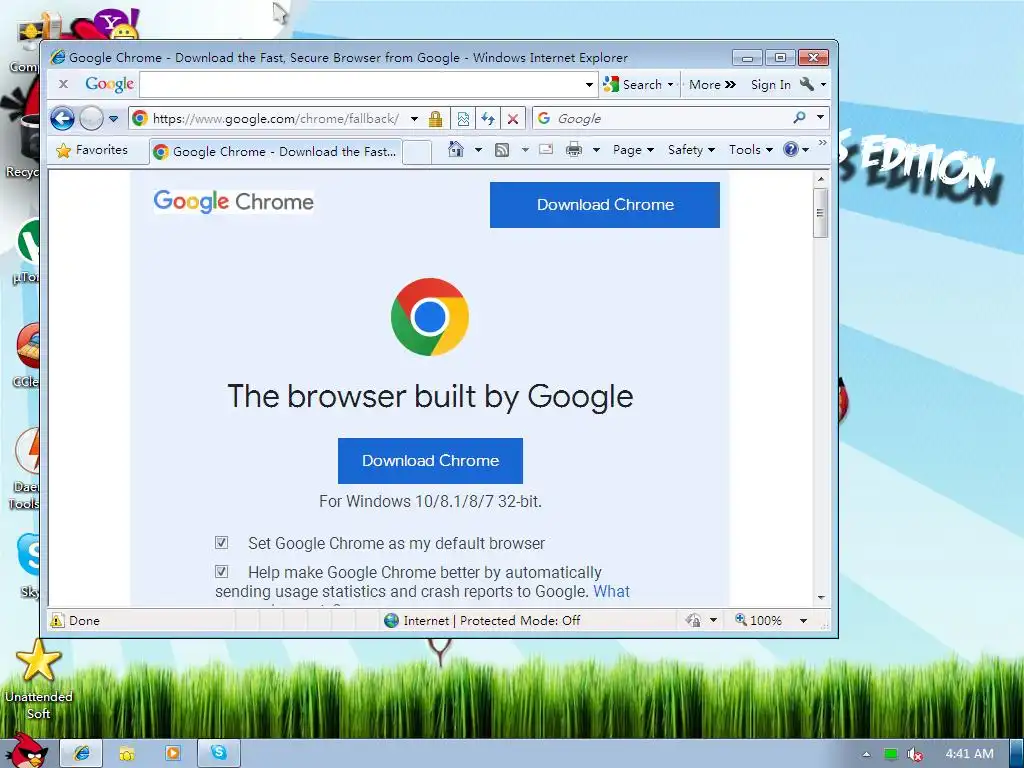This screenshot has width=1024, height=768.
Task: Click the Forward navigation button
Action: (x=91, y=118)
